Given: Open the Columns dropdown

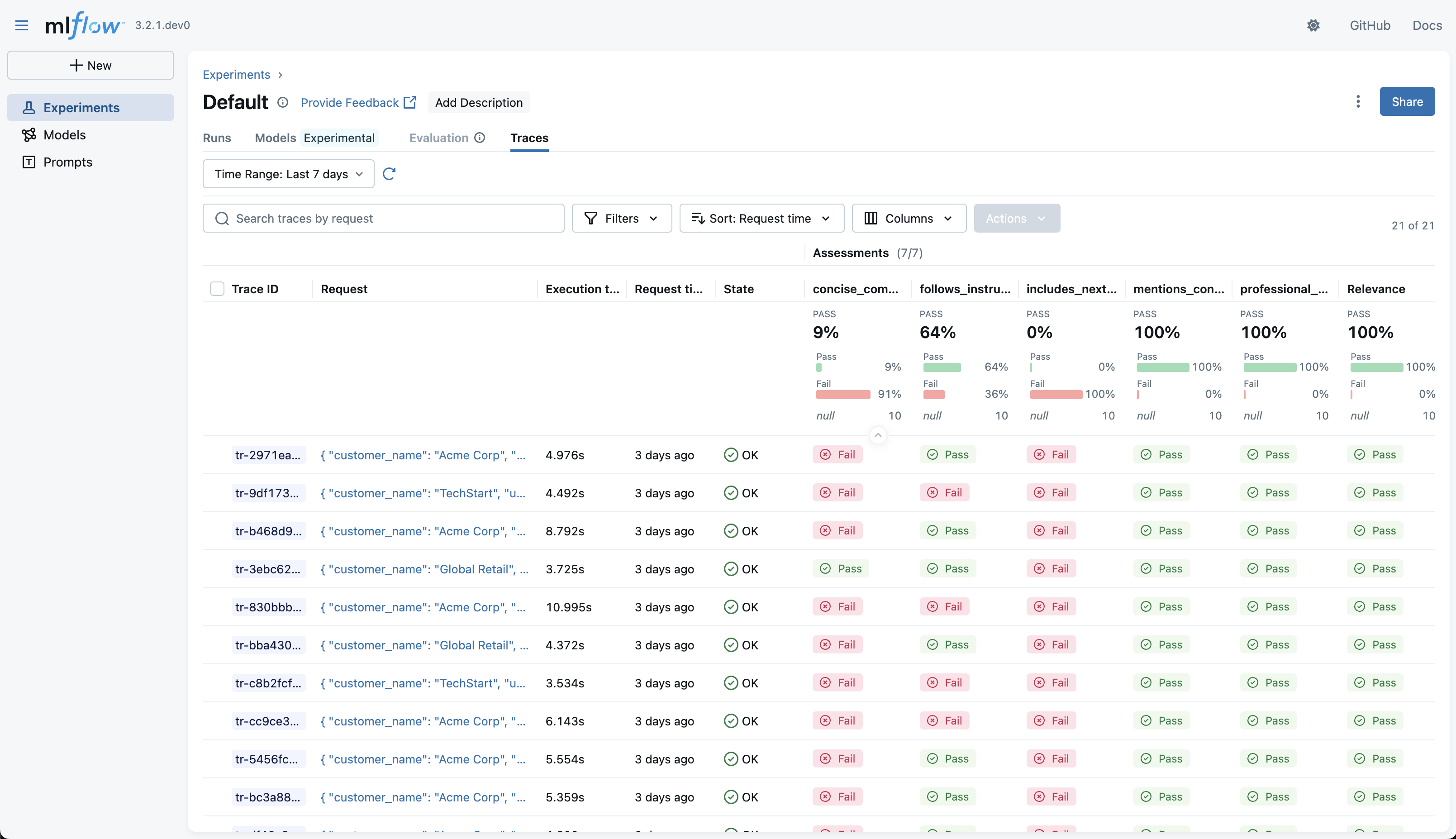Looking at the screenshot, I should click(x=908, y=219).
